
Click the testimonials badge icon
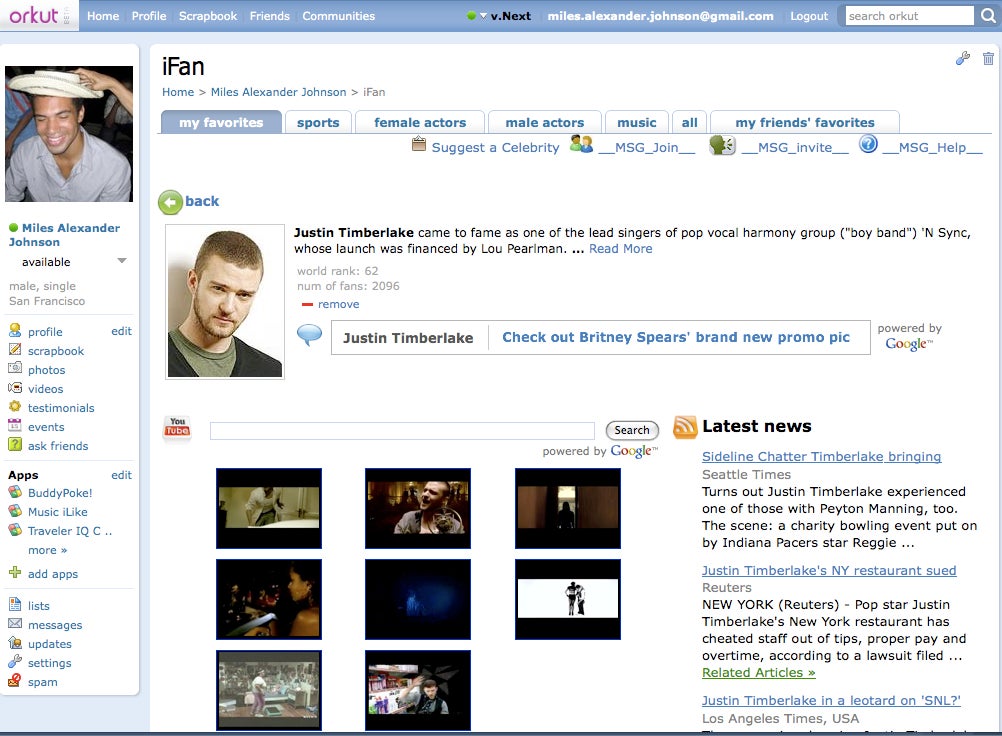15,406
